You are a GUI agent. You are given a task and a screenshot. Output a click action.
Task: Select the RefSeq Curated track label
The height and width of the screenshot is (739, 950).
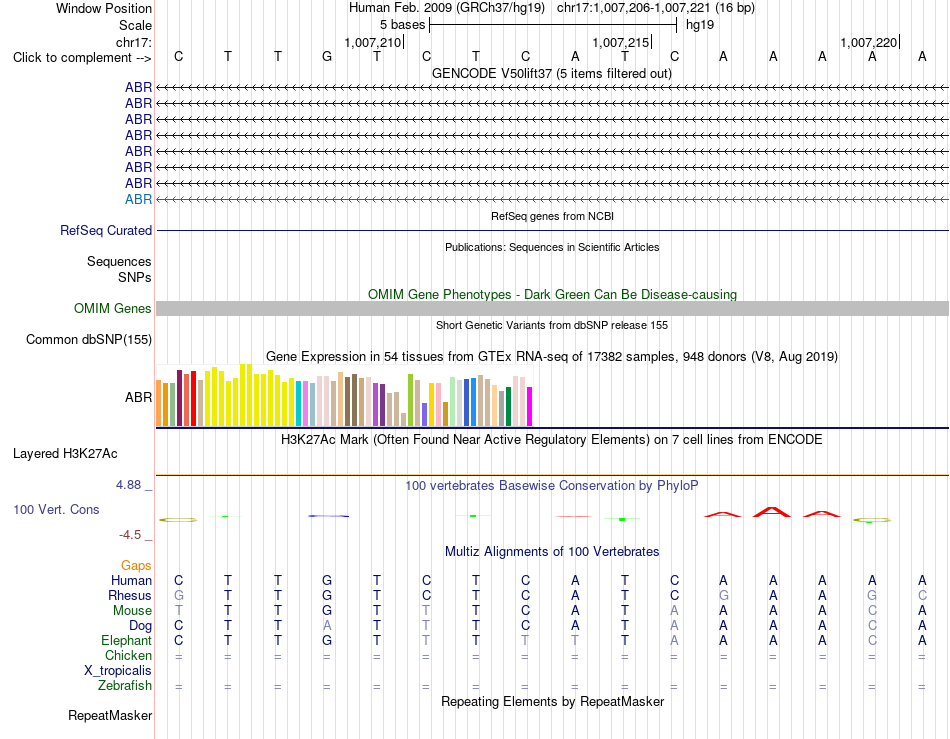pos(105,231)
